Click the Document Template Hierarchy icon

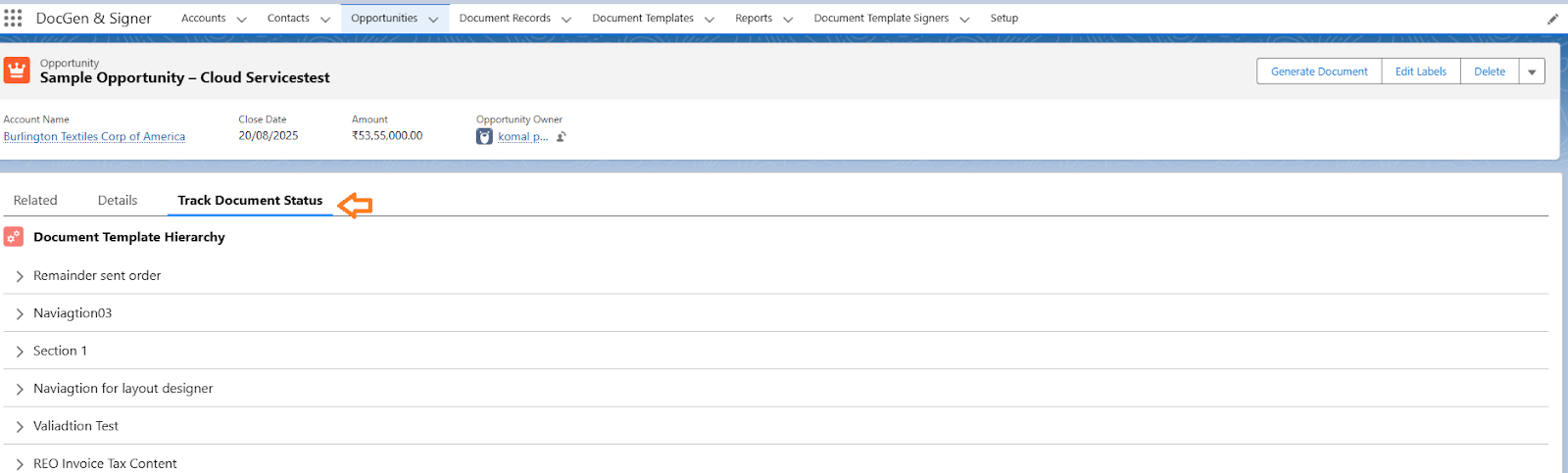coord(14,237)
